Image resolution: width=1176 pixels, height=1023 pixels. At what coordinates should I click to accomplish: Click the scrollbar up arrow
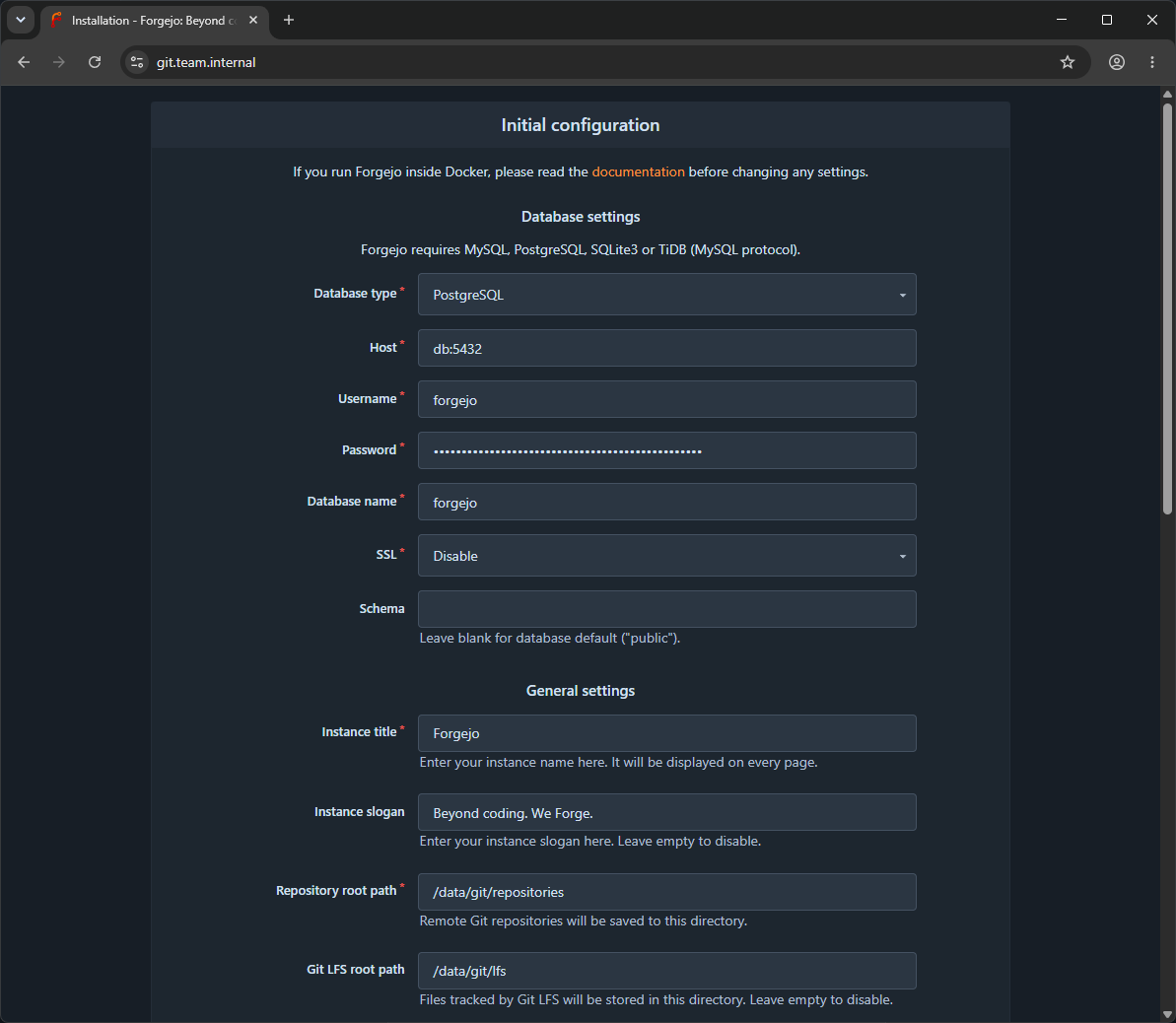[x=1167, y=94]
